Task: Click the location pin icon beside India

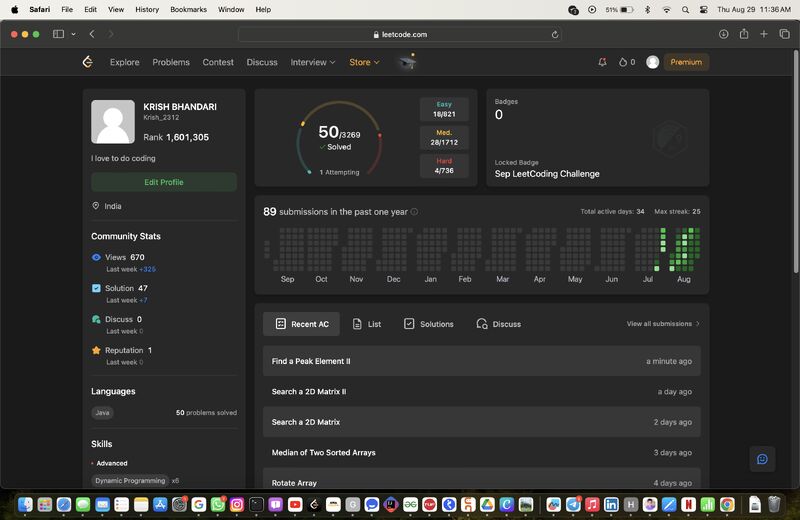Action: point(95,206)
